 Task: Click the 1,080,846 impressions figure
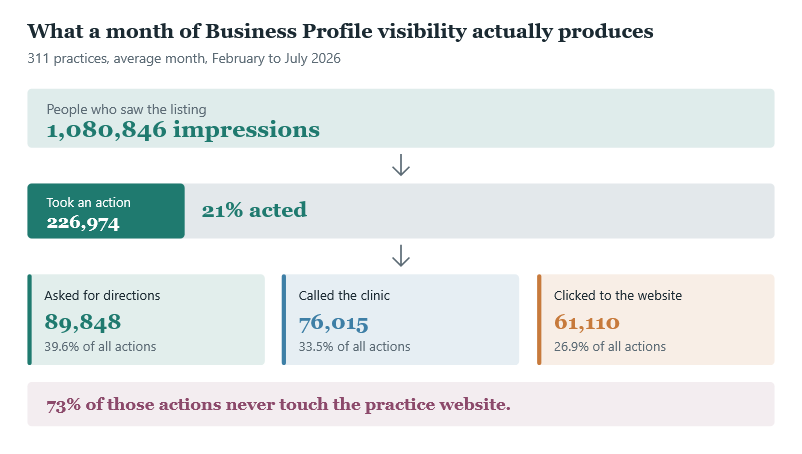183,130
